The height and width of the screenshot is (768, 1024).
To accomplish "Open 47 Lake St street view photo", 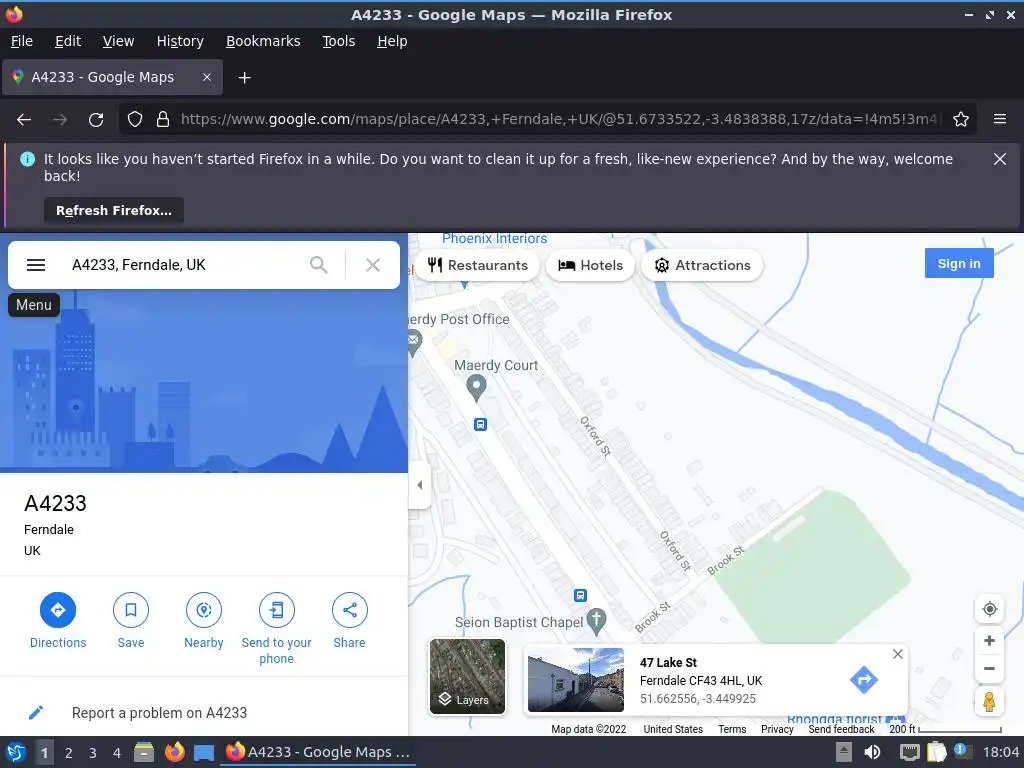I will click(x=575, y=679).
